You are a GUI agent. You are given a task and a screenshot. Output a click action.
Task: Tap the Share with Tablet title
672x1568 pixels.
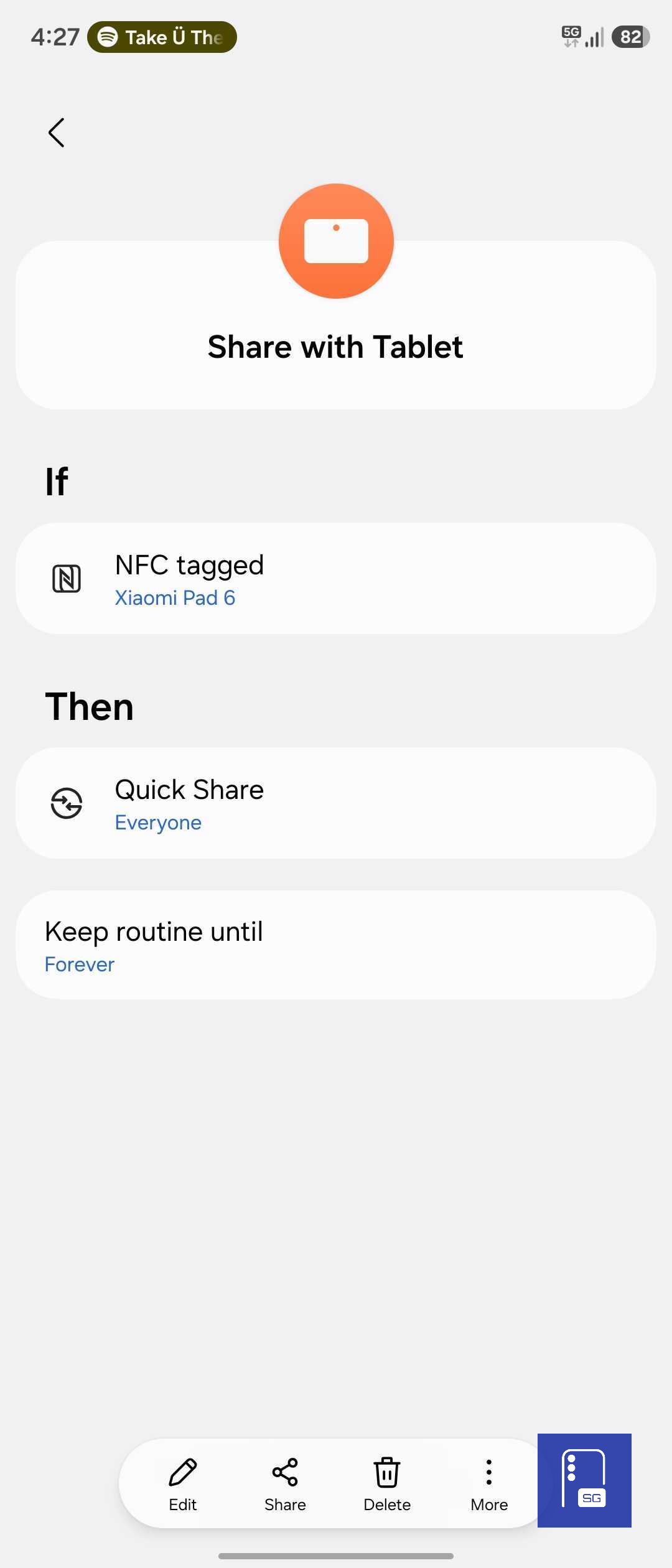[335, 347]
